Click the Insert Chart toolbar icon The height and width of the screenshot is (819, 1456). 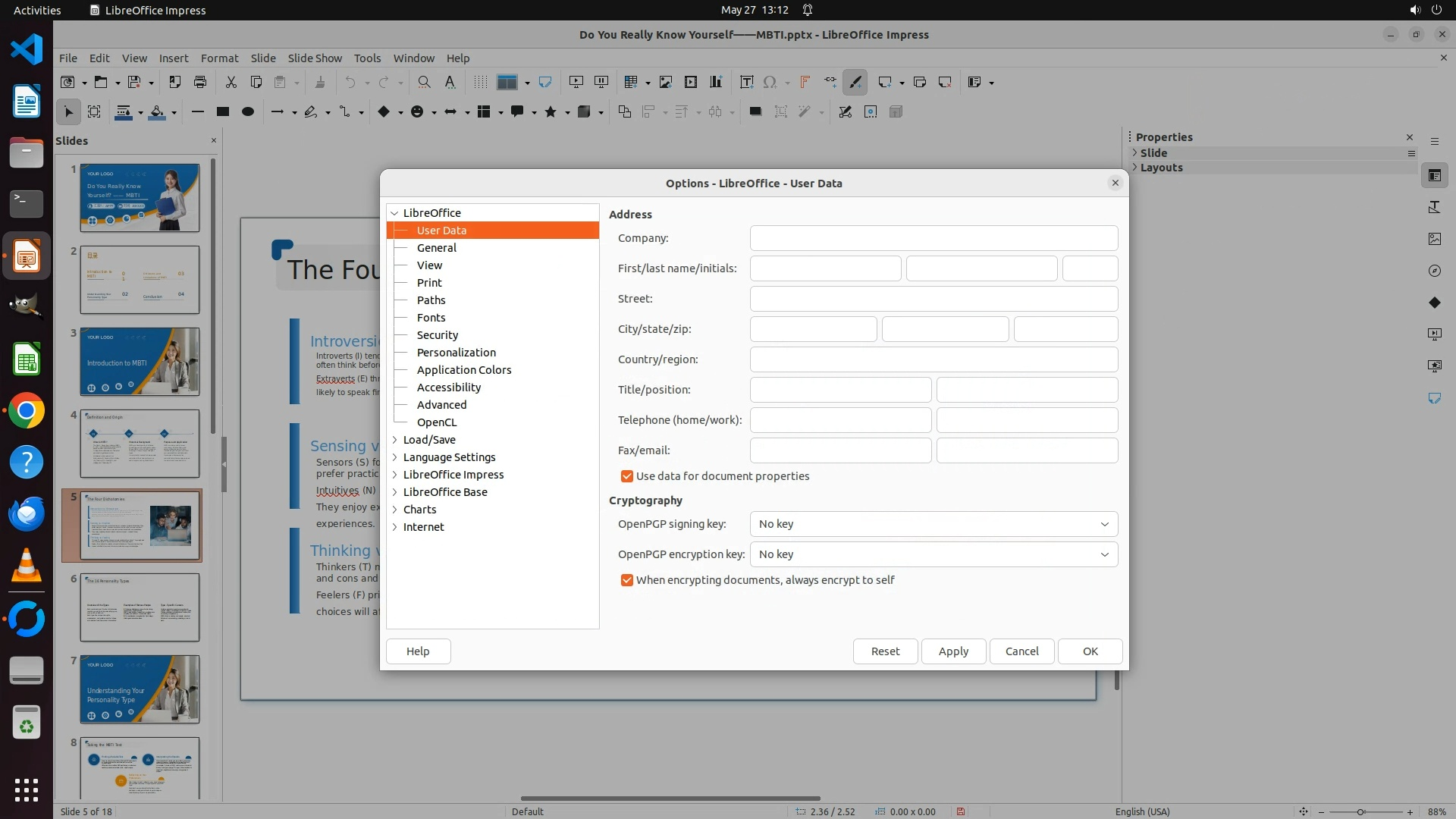pos(716,82)
